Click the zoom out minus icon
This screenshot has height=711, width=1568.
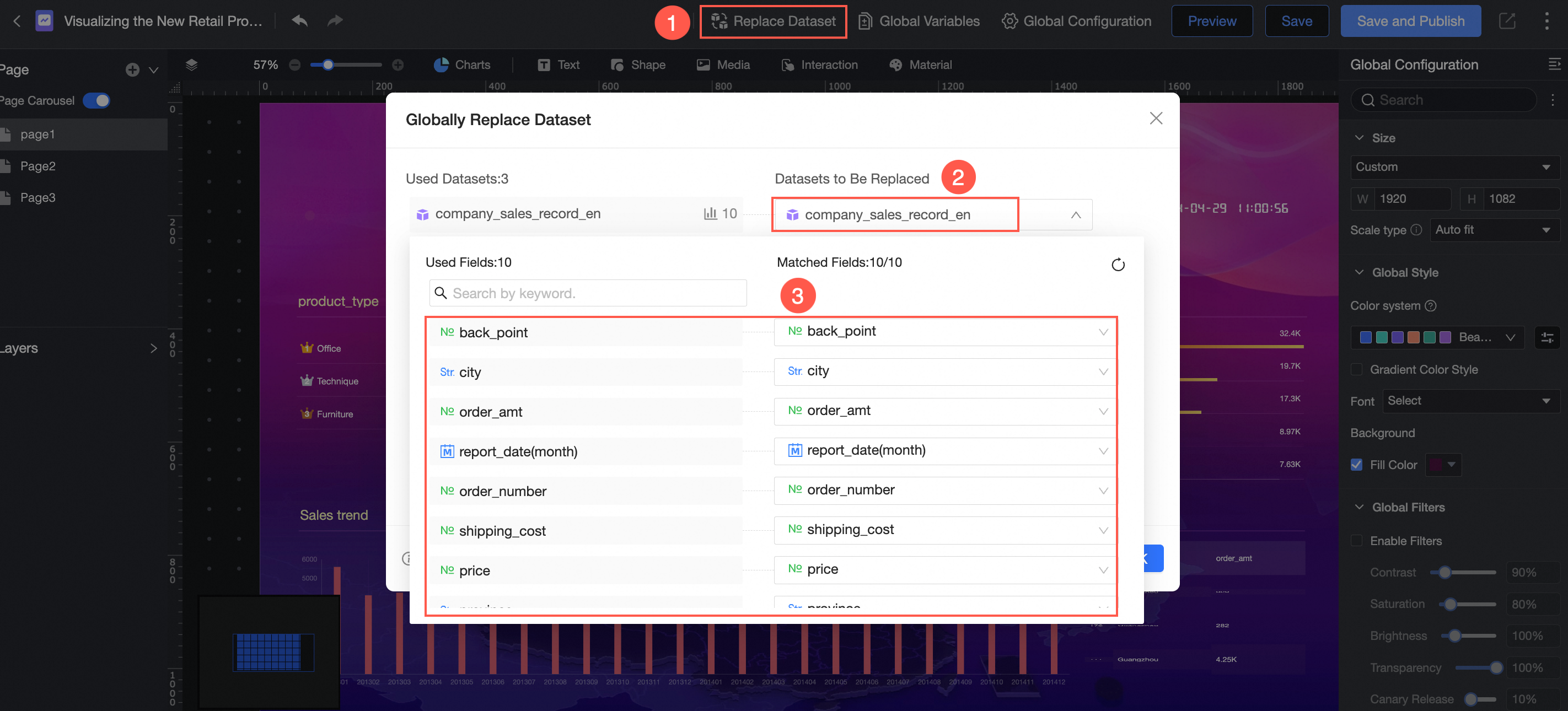294,64
